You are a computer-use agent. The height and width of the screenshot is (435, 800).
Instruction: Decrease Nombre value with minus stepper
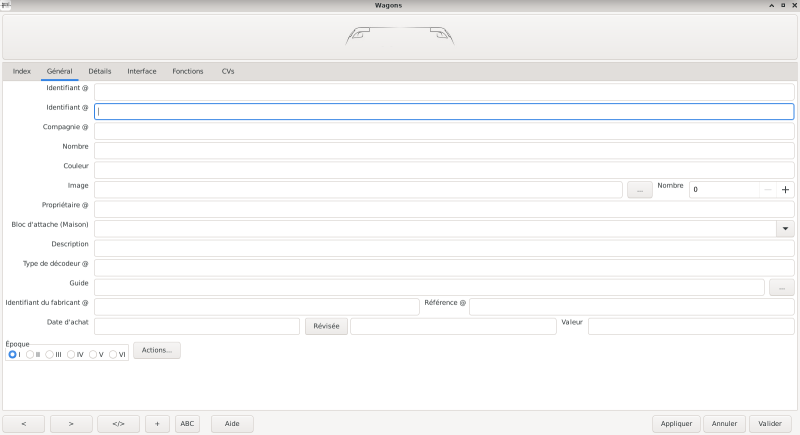point(766,189)
